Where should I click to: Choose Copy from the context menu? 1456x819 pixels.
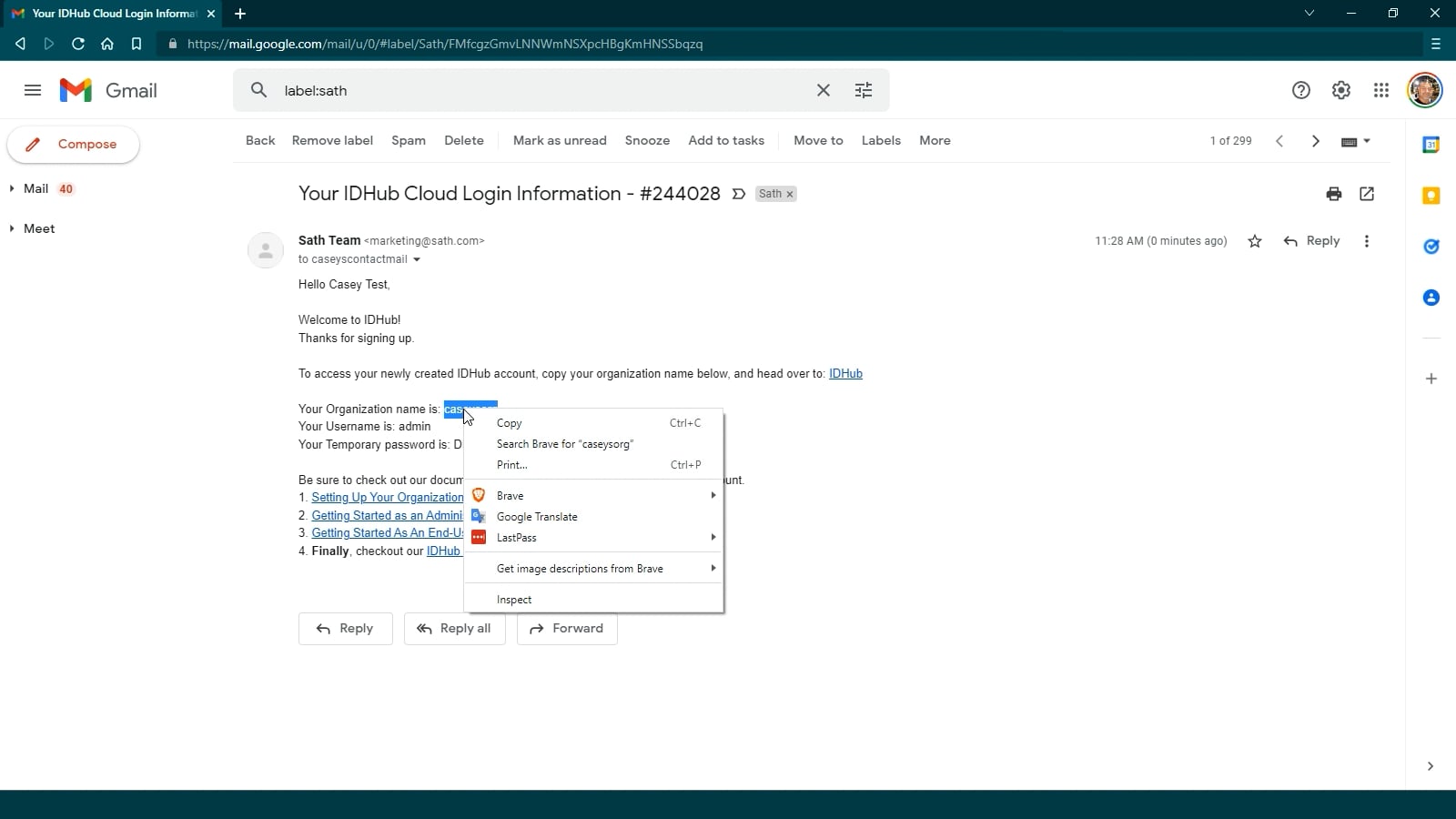click(x=593, y=423)
